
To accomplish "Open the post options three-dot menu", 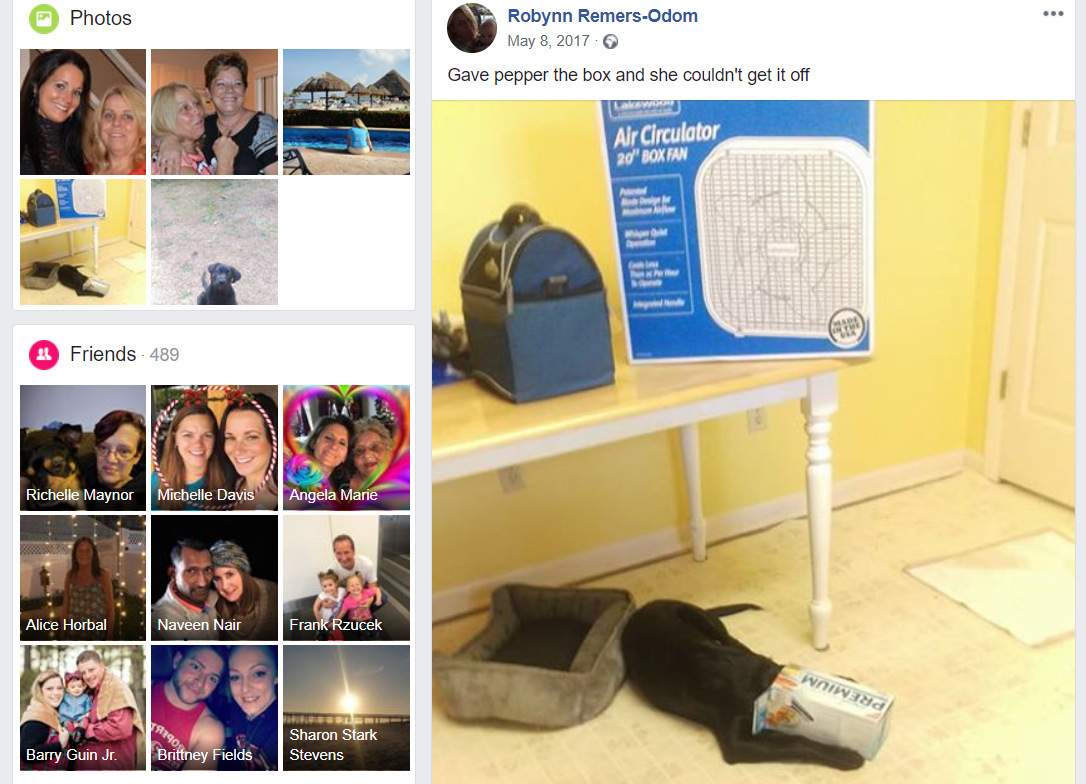I will pyautogui.click(x=1053, y=14).
